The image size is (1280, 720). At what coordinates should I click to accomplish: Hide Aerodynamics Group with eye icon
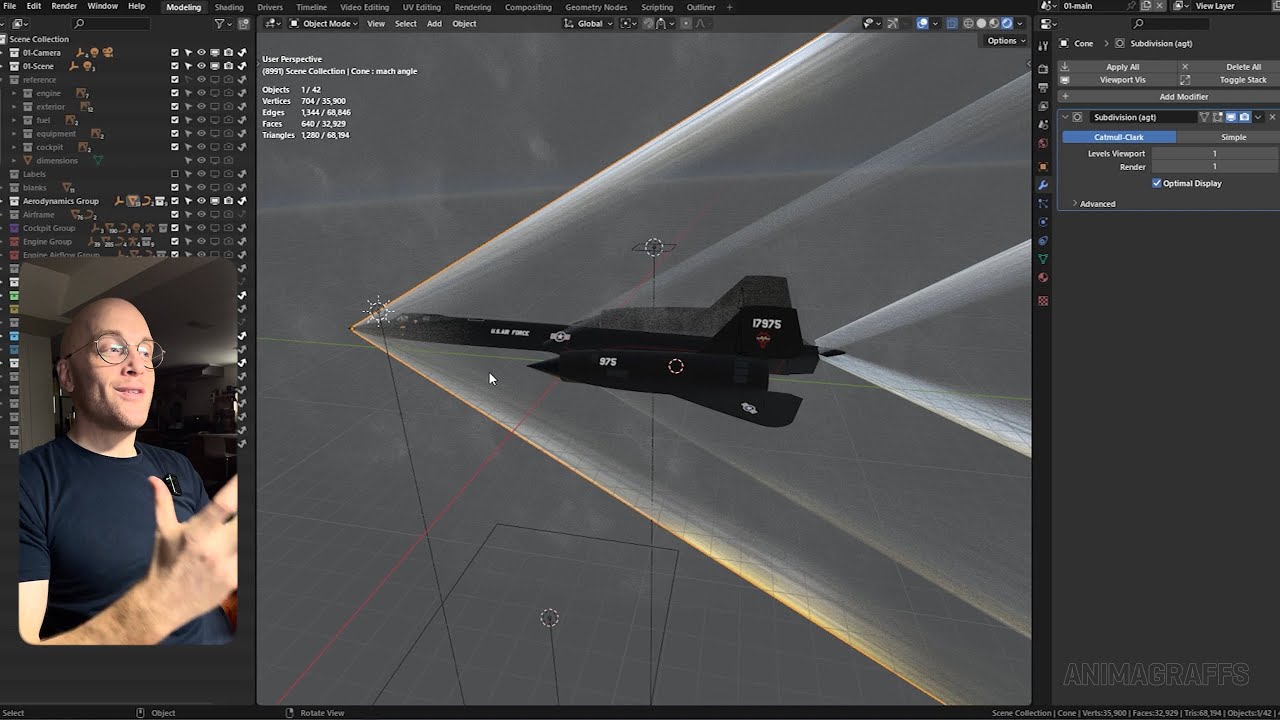tap(201, 201)
